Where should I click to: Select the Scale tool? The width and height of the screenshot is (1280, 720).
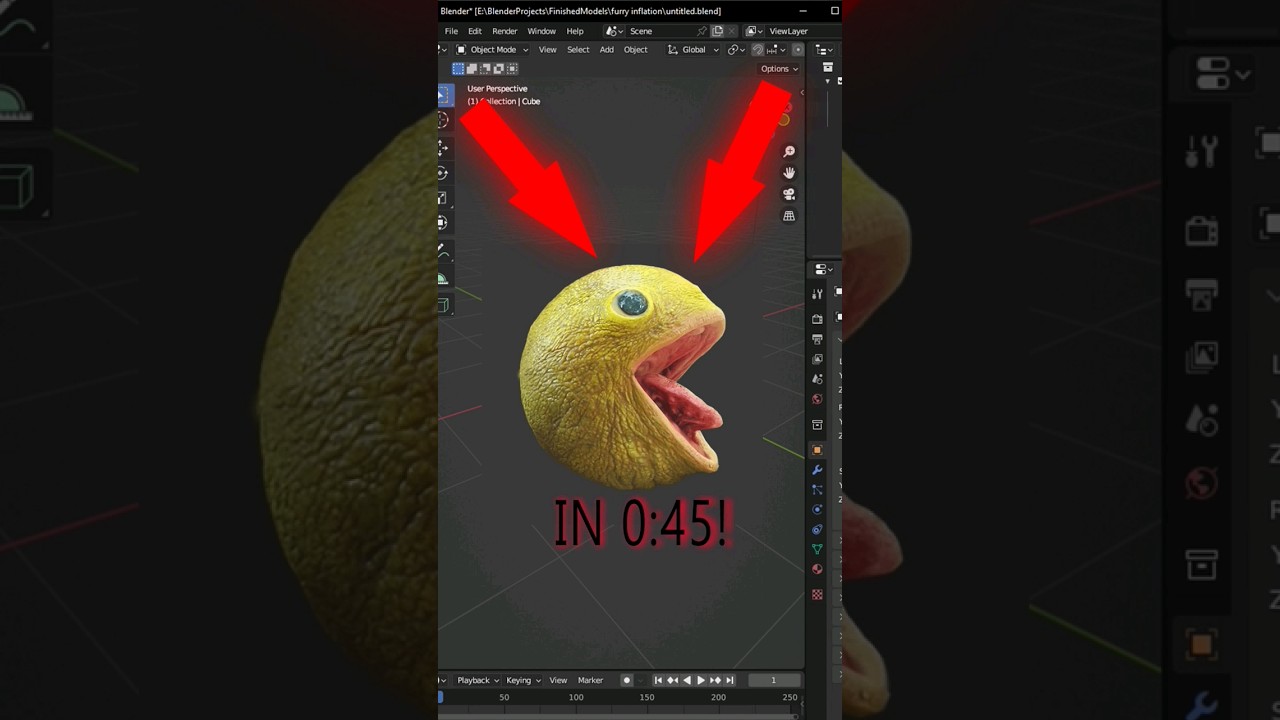[444, 198]
